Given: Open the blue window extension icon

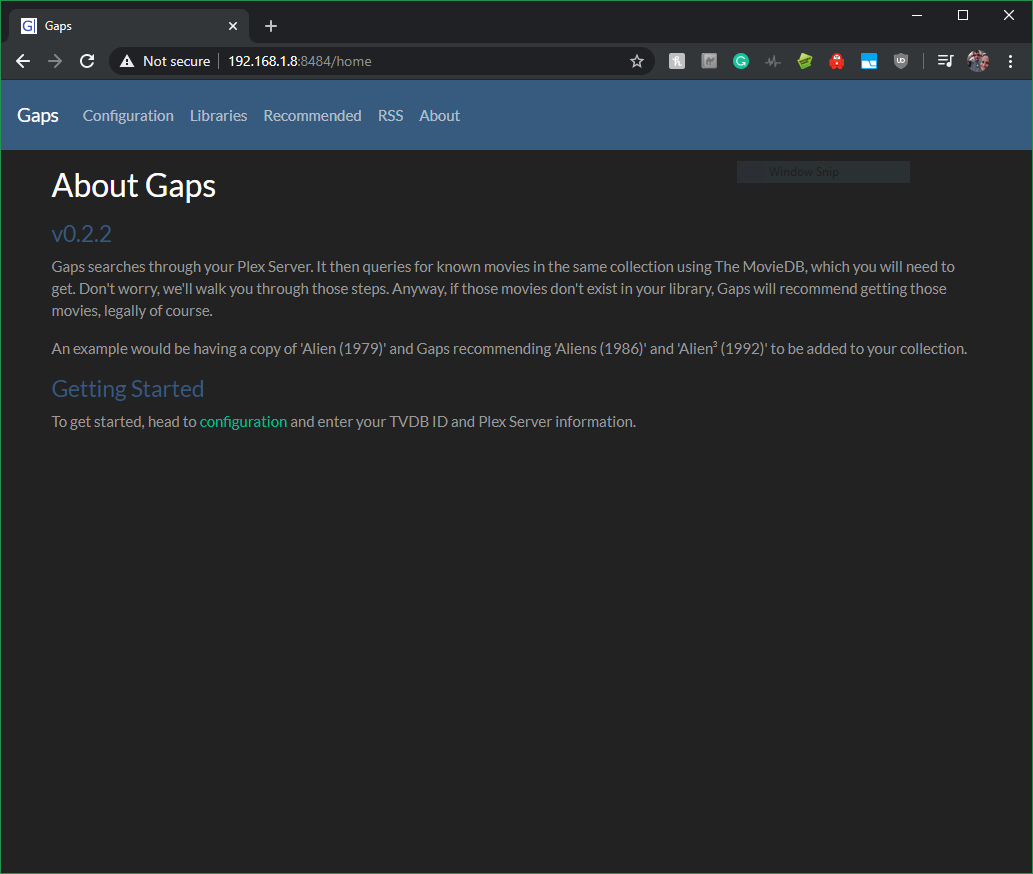Looking at the screenshot, I should pos(869,61).
